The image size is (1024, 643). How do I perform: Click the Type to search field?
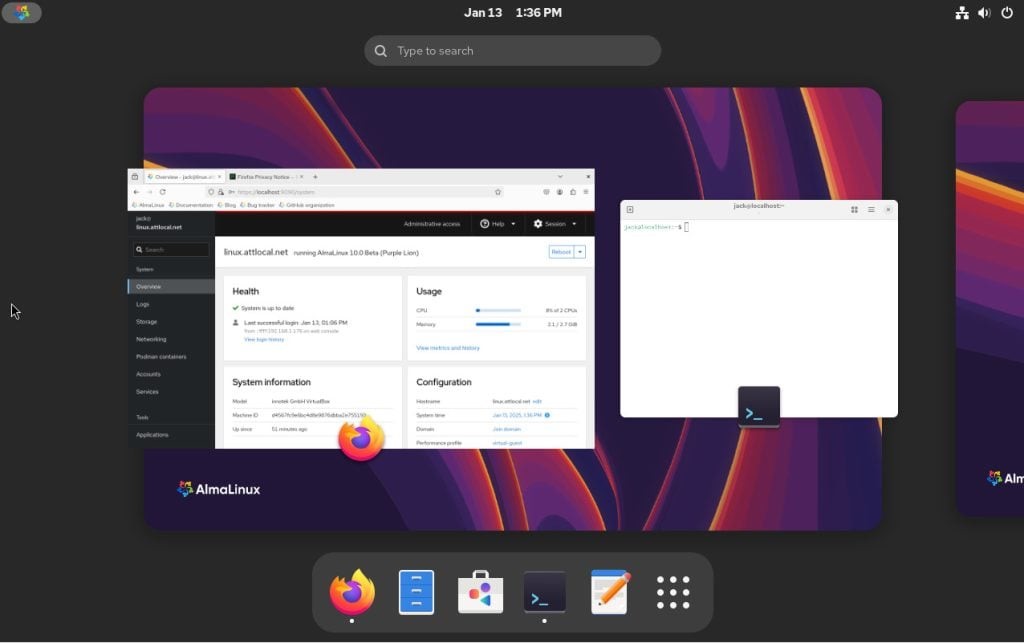click(512, 51)
